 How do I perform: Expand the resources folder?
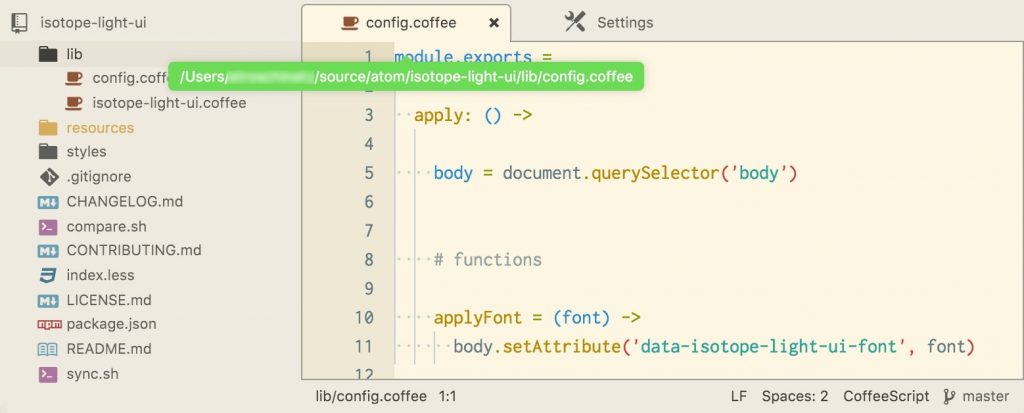pos(99,128)
